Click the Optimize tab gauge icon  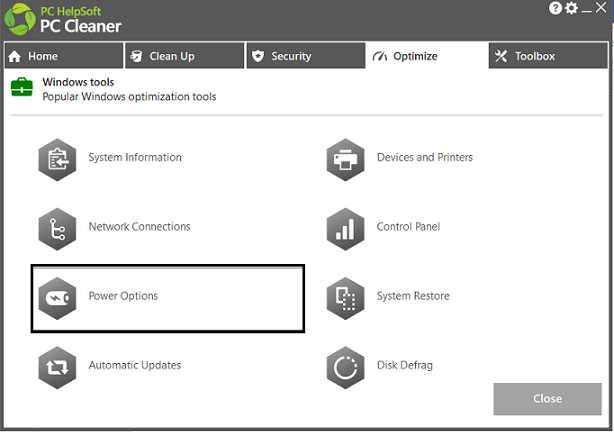pyautogui.click(x=380, y=56)
